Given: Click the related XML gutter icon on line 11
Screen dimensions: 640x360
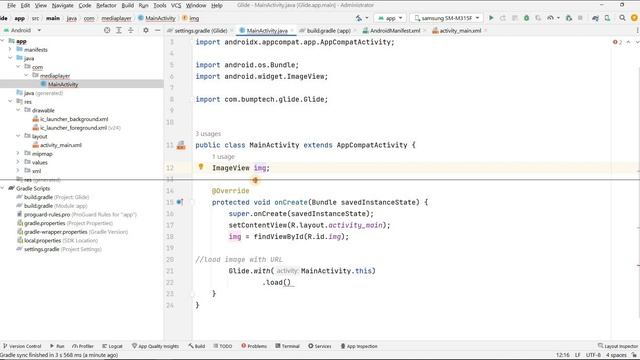Looking at the screenshot, I should click(181, 145).
